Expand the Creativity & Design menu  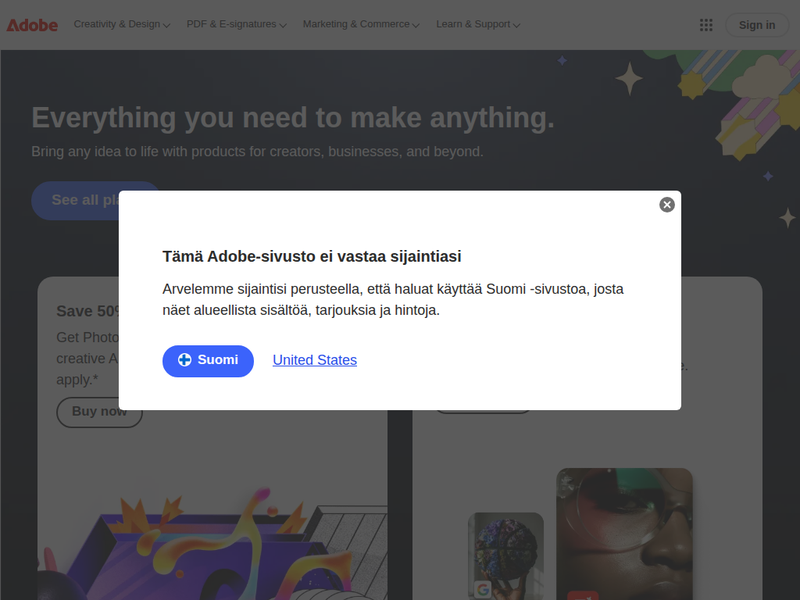(x=121, y=25)
